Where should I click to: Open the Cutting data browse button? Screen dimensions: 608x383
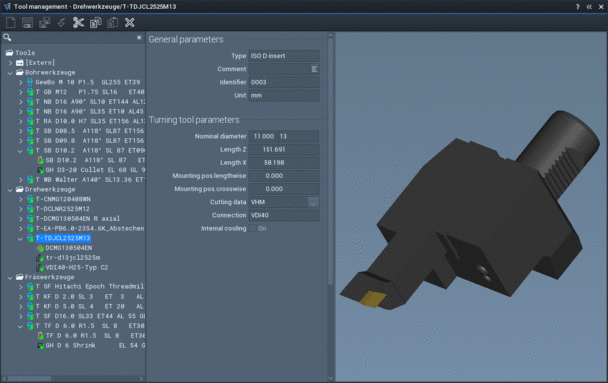[313, 202]
